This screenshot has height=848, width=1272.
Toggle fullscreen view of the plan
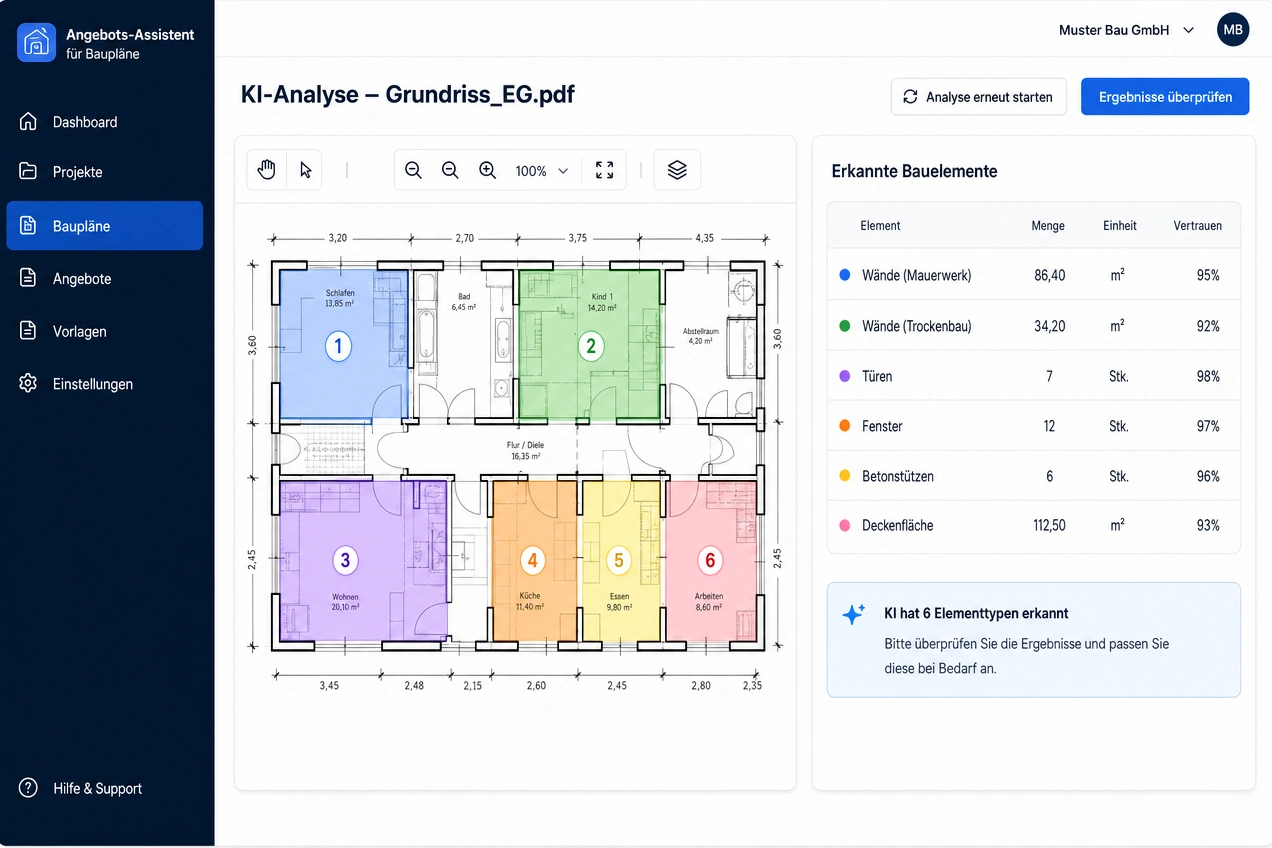(x=604, y=170)
